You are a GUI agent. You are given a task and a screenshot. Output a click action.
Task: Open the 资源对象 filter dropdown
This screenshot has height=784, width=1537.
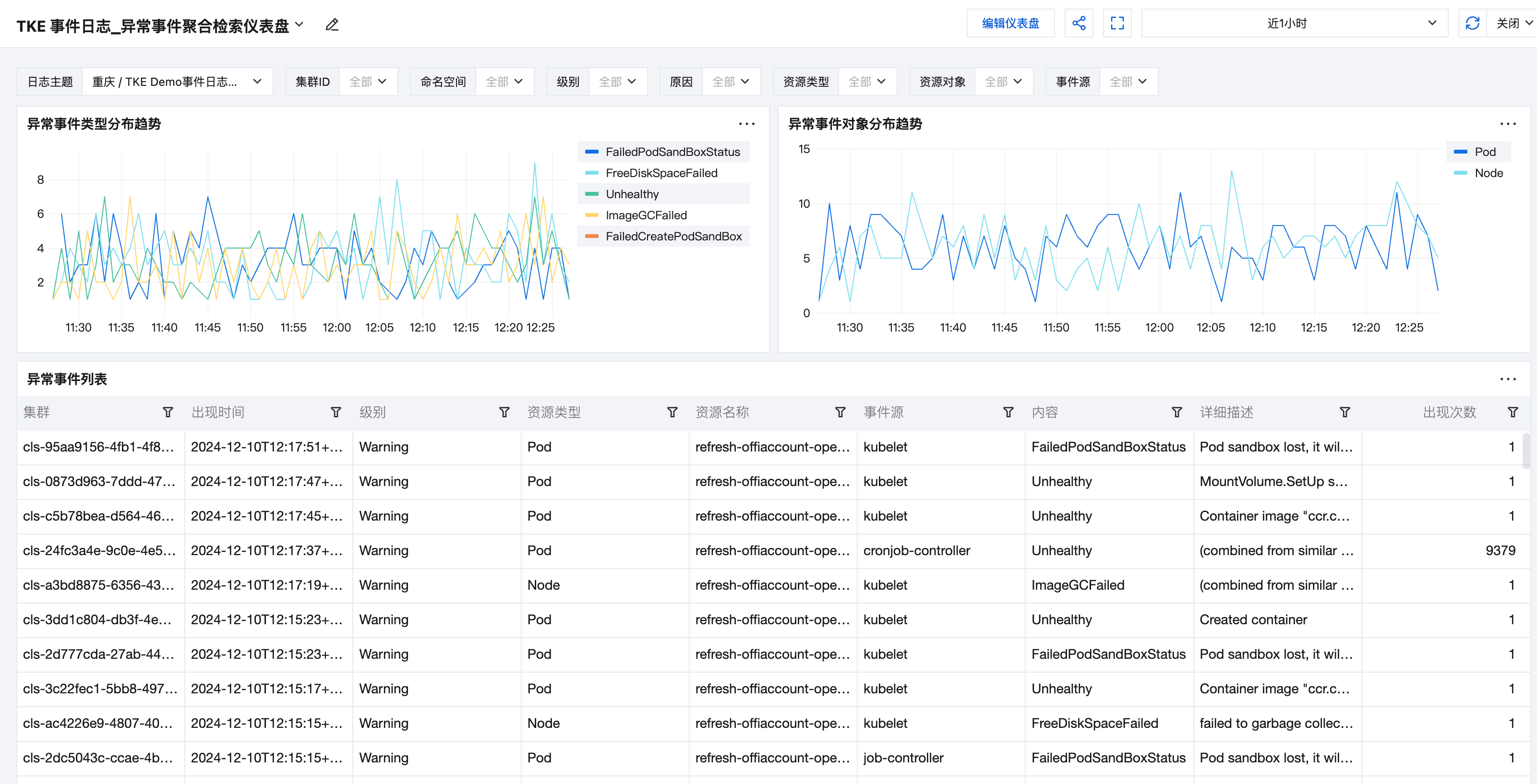[1004, 82]
